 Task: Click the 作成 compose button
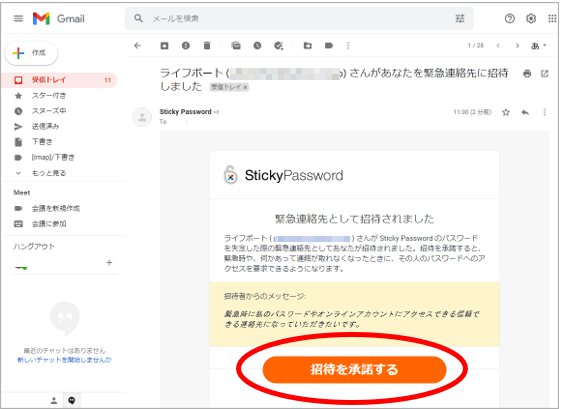(31, 53)
